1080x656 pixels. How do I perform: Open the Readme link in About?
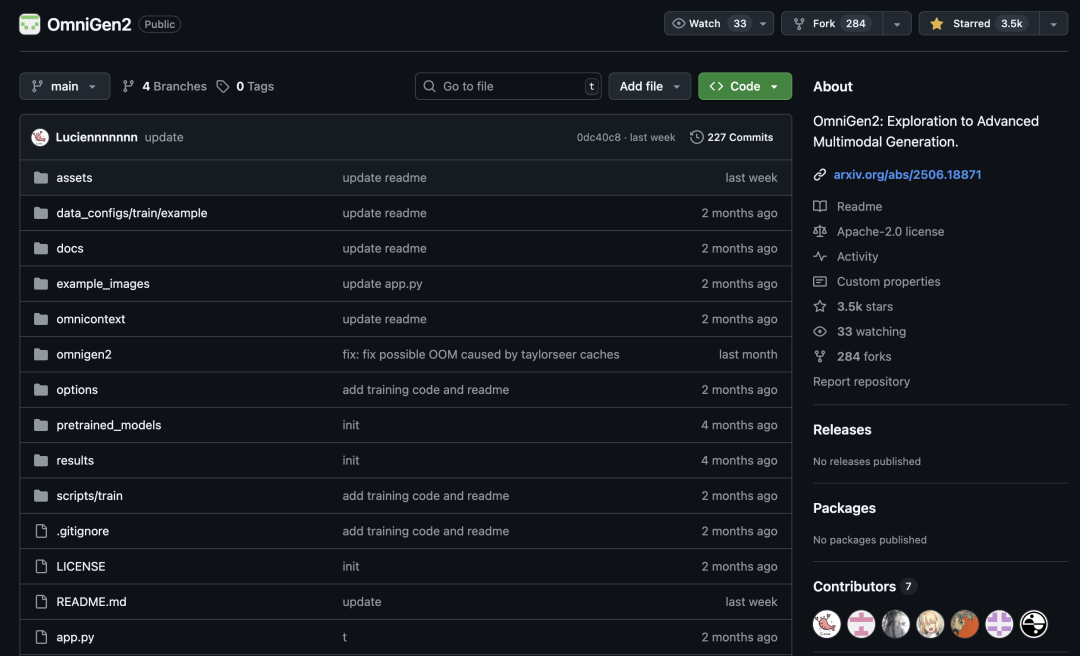[859, 206]
